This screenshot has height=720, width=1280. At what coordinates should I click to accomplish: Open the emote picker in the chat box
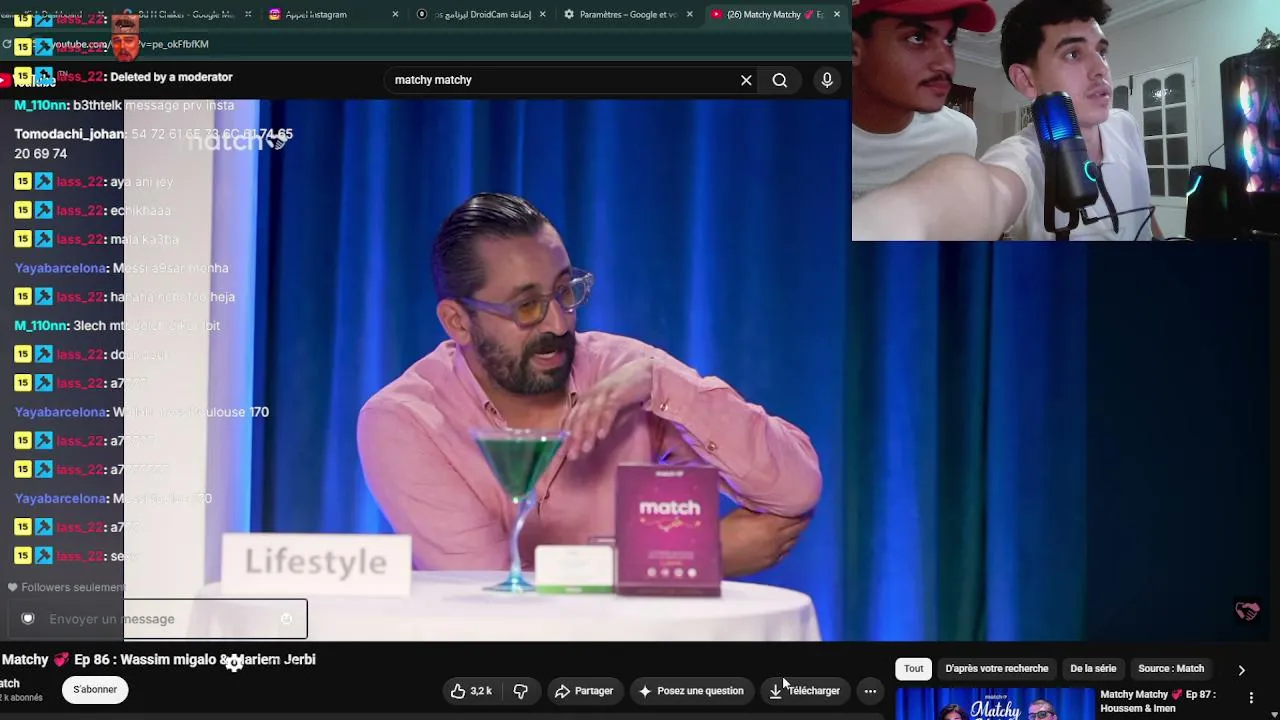[x=287, y=619]
